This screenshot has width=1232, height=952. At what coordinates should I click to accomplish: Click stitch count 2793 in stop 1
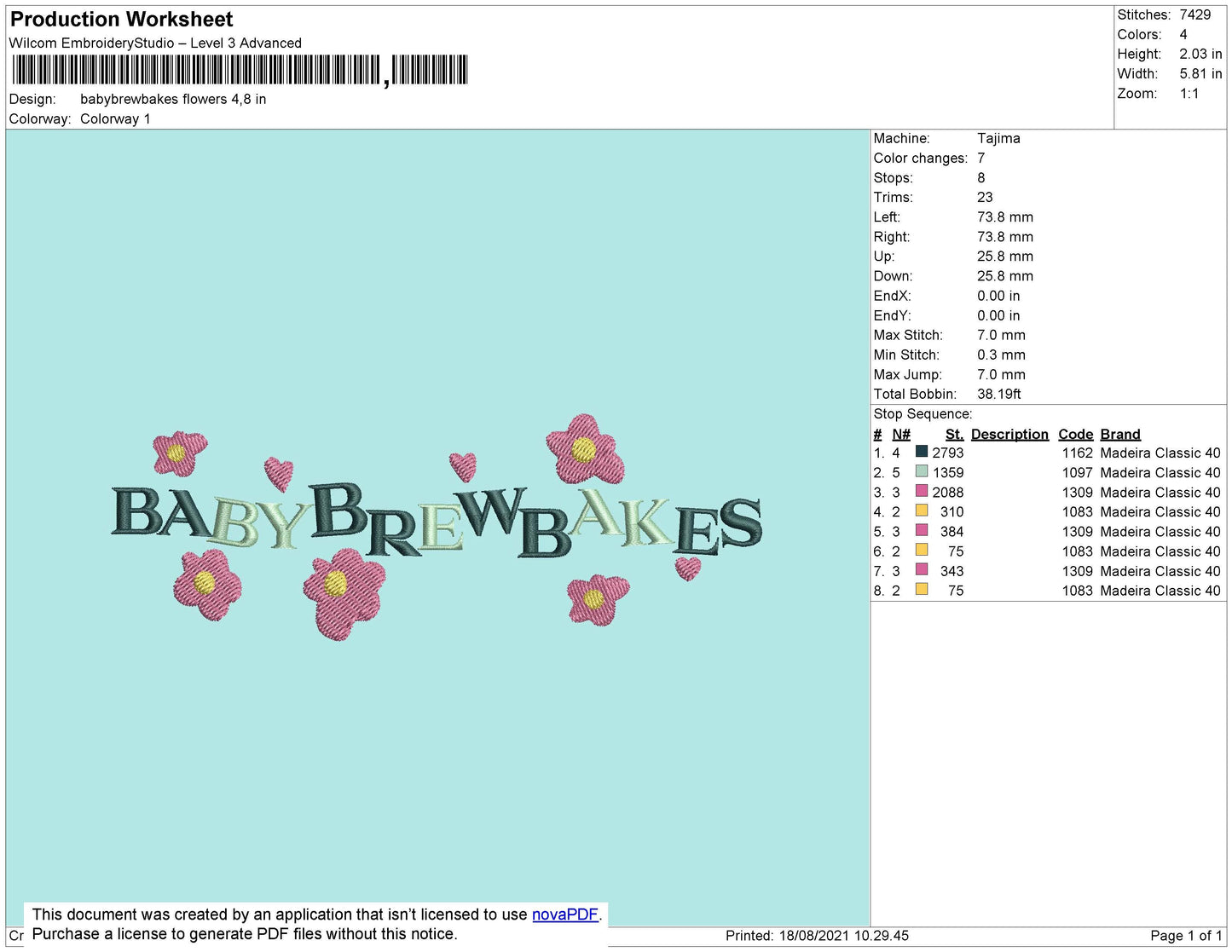coord(948,453)
